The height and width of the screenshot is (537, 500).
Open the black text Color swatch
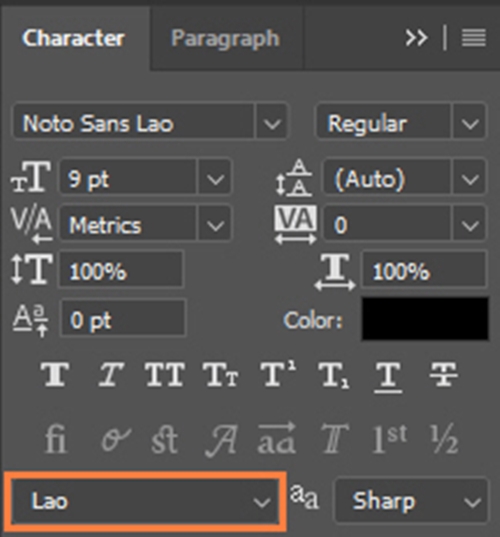(x=425, y=319)
